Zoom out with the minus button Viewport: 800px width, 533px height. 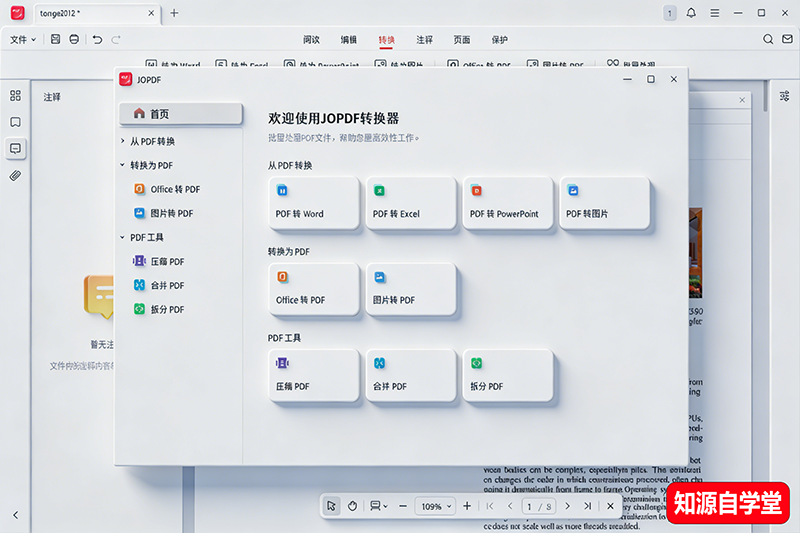403,506
